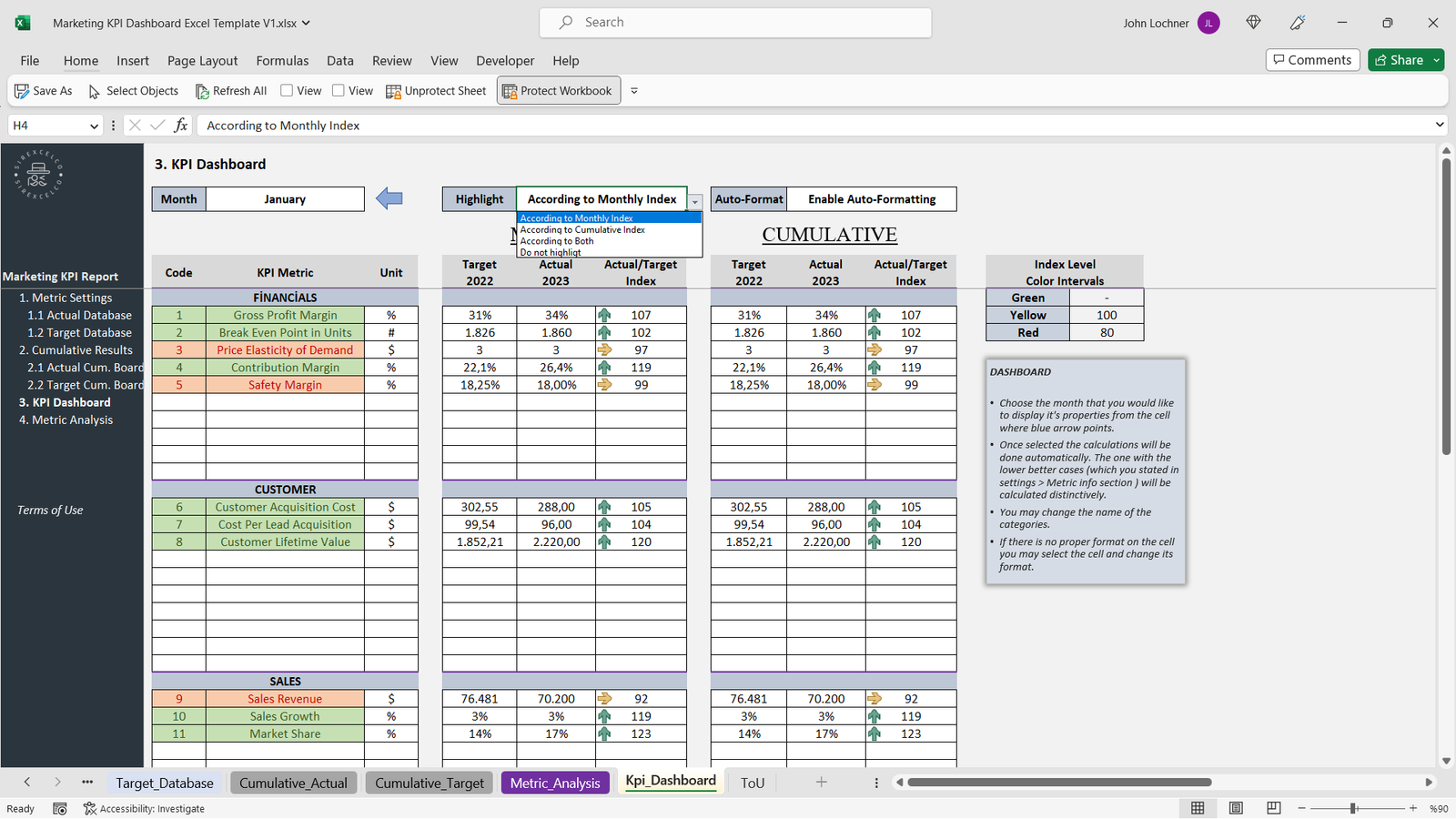Add a new sheet with plus icon
Screen dimensions: 1456x819
[x=821, y=783]
